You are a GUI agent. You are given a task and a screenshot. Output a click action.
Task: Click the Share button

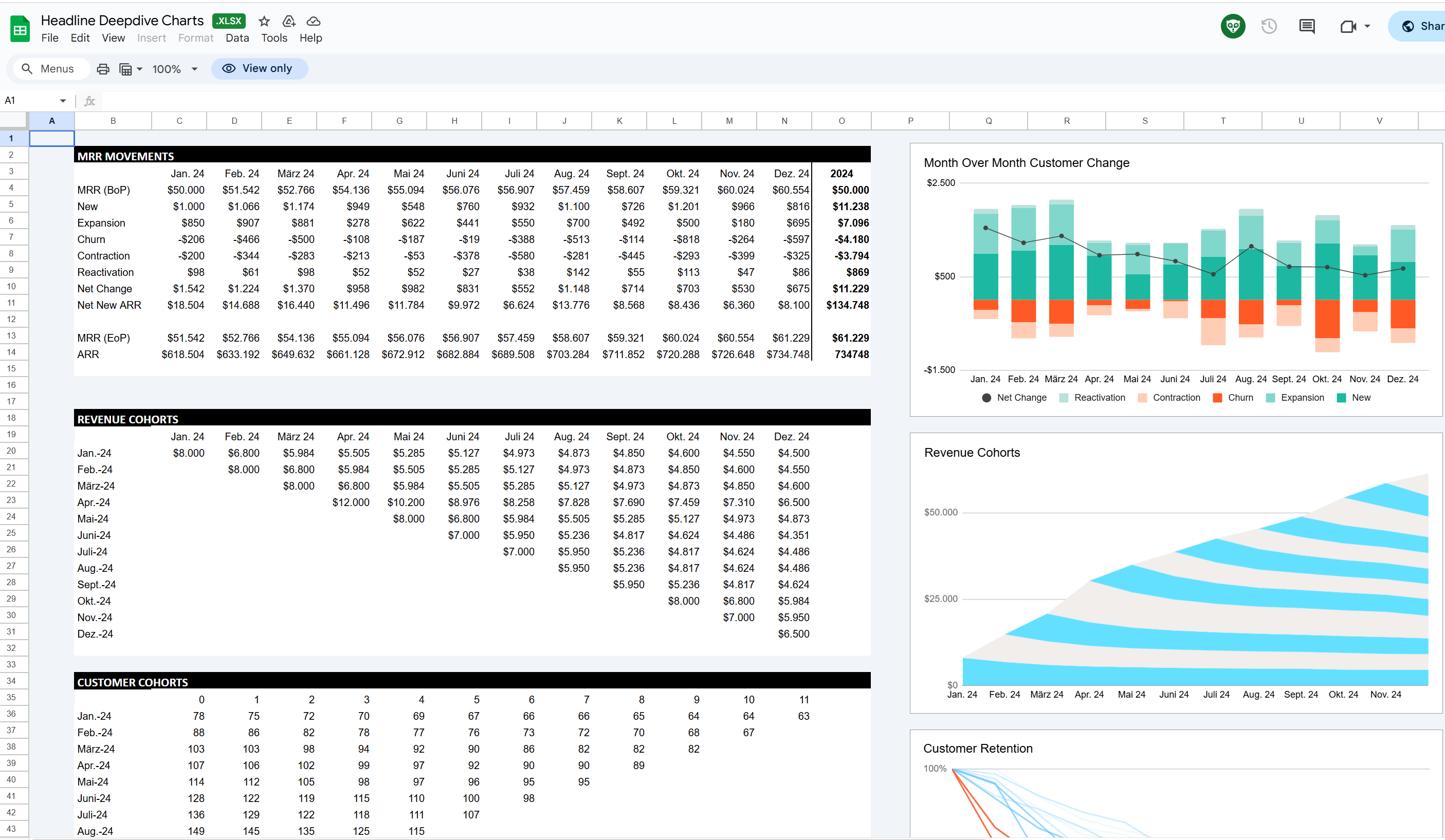(1422, 26)
